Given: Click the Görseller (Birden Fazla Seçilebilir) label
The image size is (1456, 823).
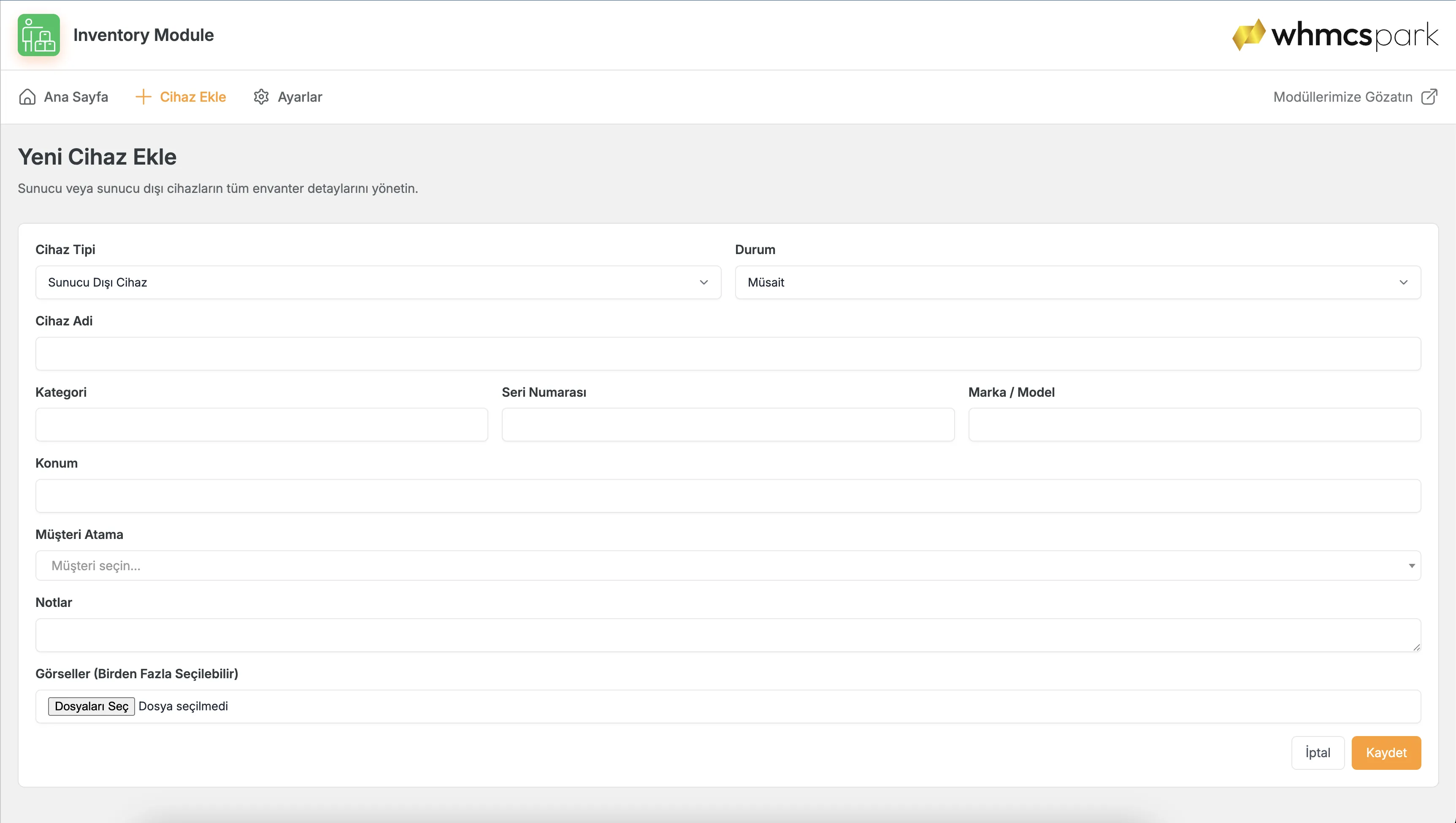Looking at the screenshot, I should [137, 674].
